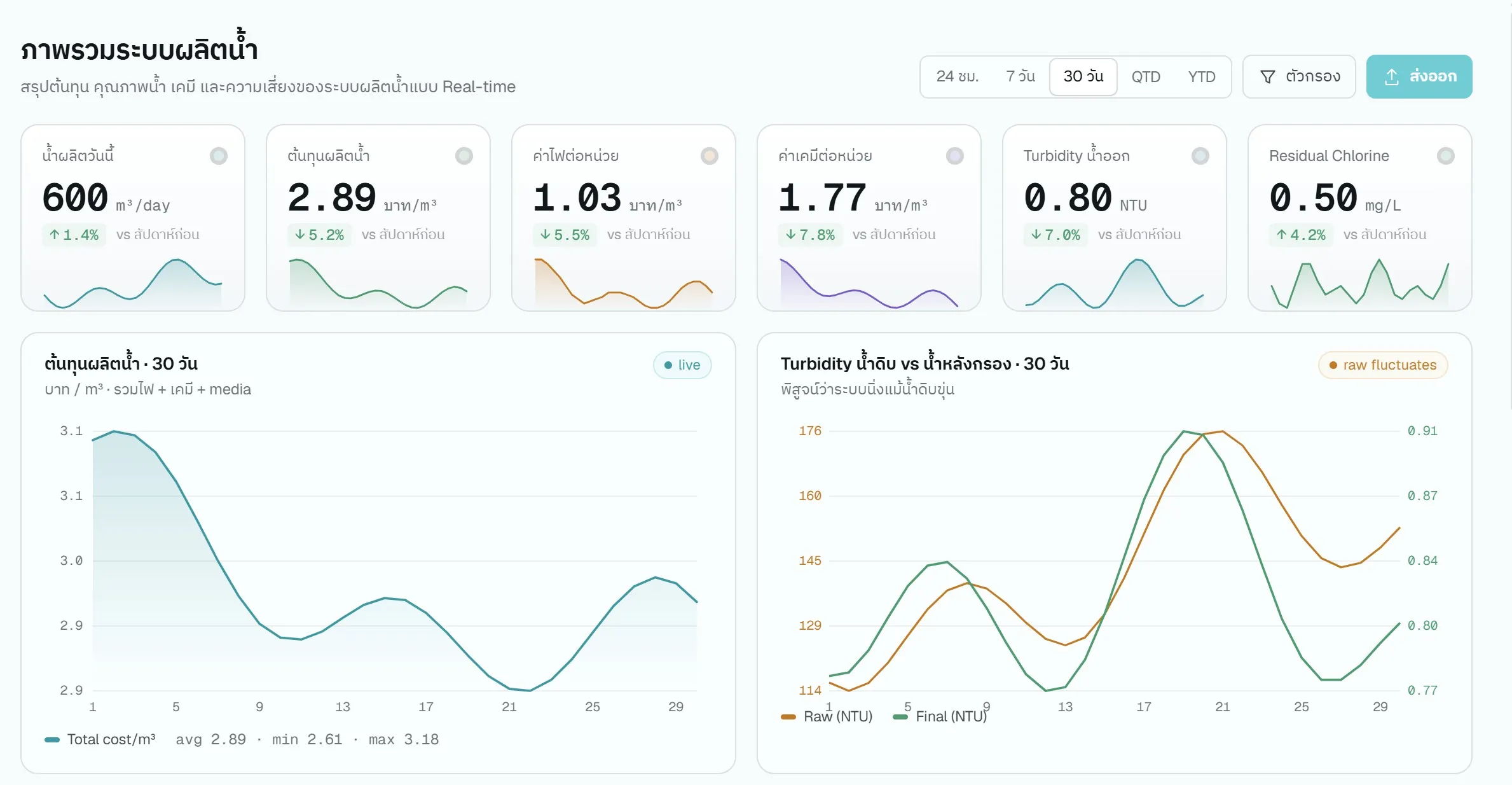
Task: Click status dot on ต้นทุนผลิตน้ำ card
Action: (464, 156)
